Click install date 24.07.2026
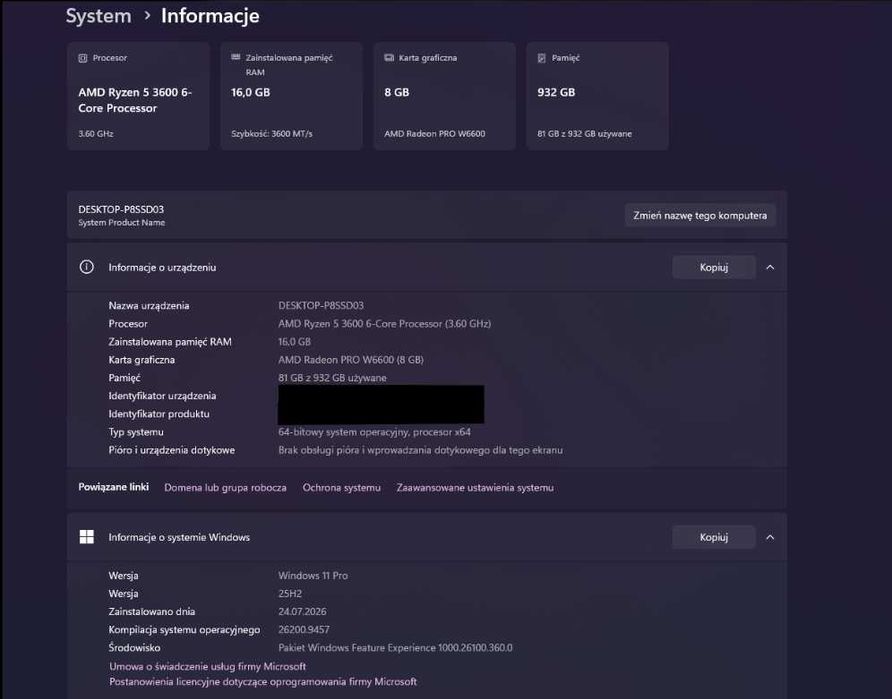This screenshot has width=892, height=699. point(302,611)
